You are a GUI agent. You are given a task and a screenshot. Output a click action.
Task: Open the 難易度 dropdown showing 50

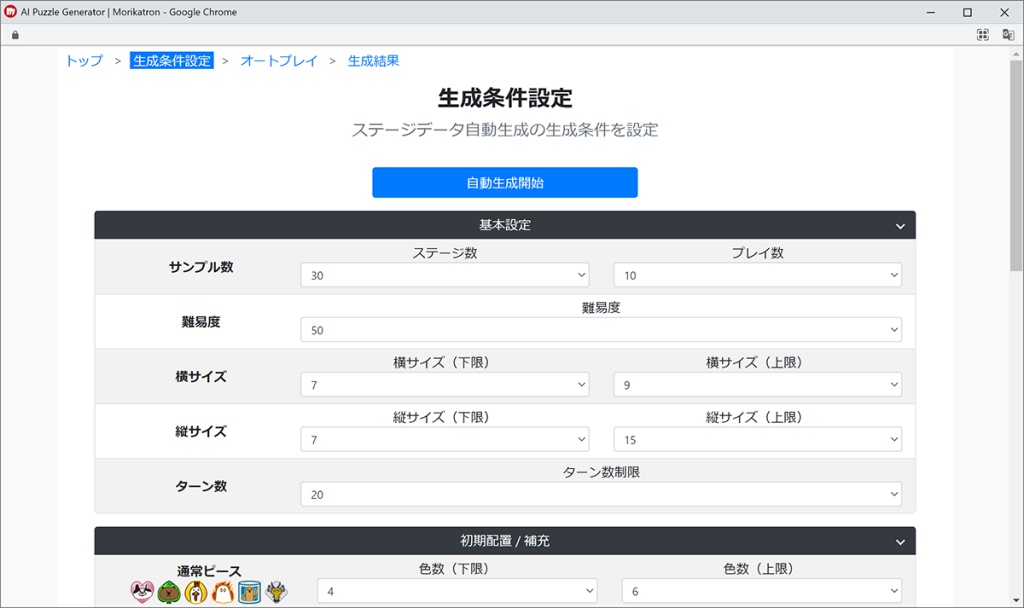click(x=601, y=330)
